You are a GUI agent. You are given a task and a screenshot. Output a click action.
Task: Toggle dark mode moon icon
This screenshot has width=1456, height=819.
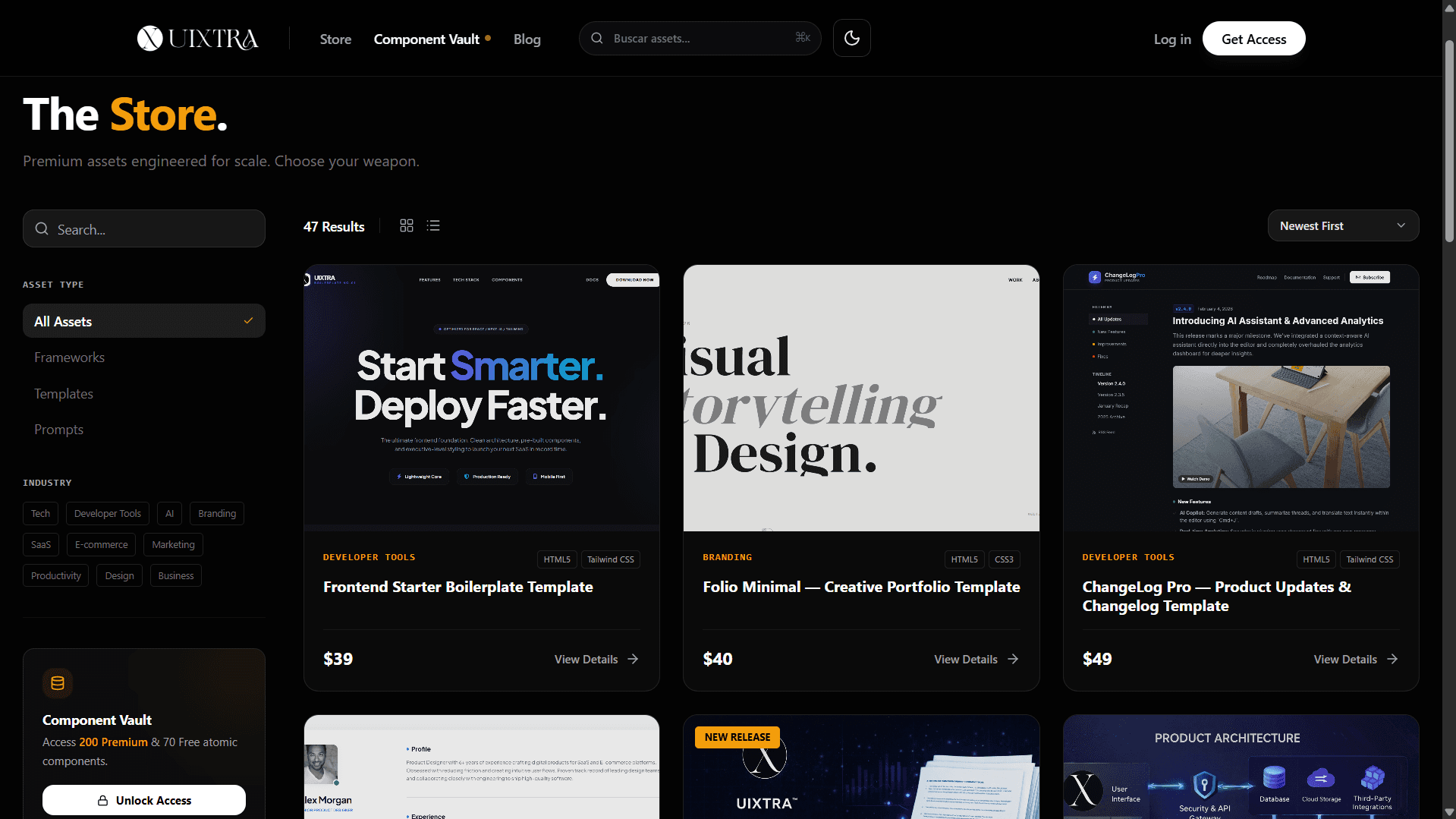tap(851, 39)
